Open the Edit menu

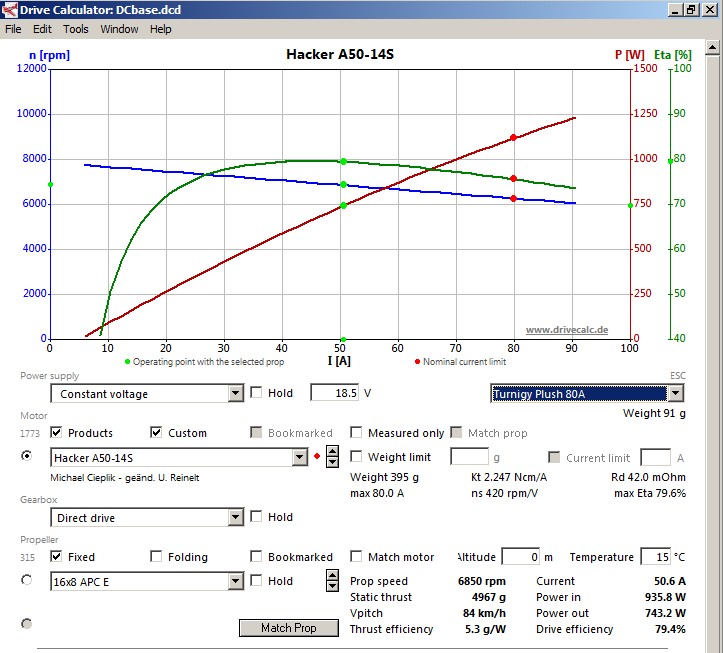(42, 29)
